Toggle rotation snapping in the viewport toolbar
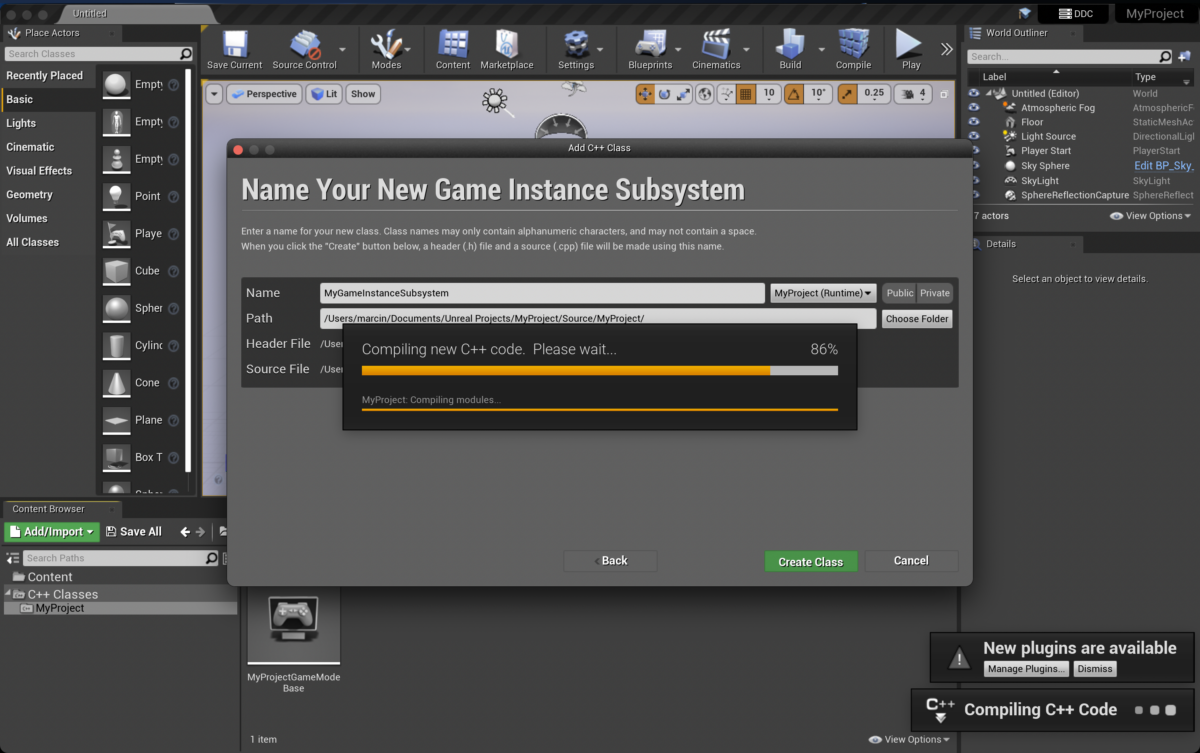 [x=793, y=94]
